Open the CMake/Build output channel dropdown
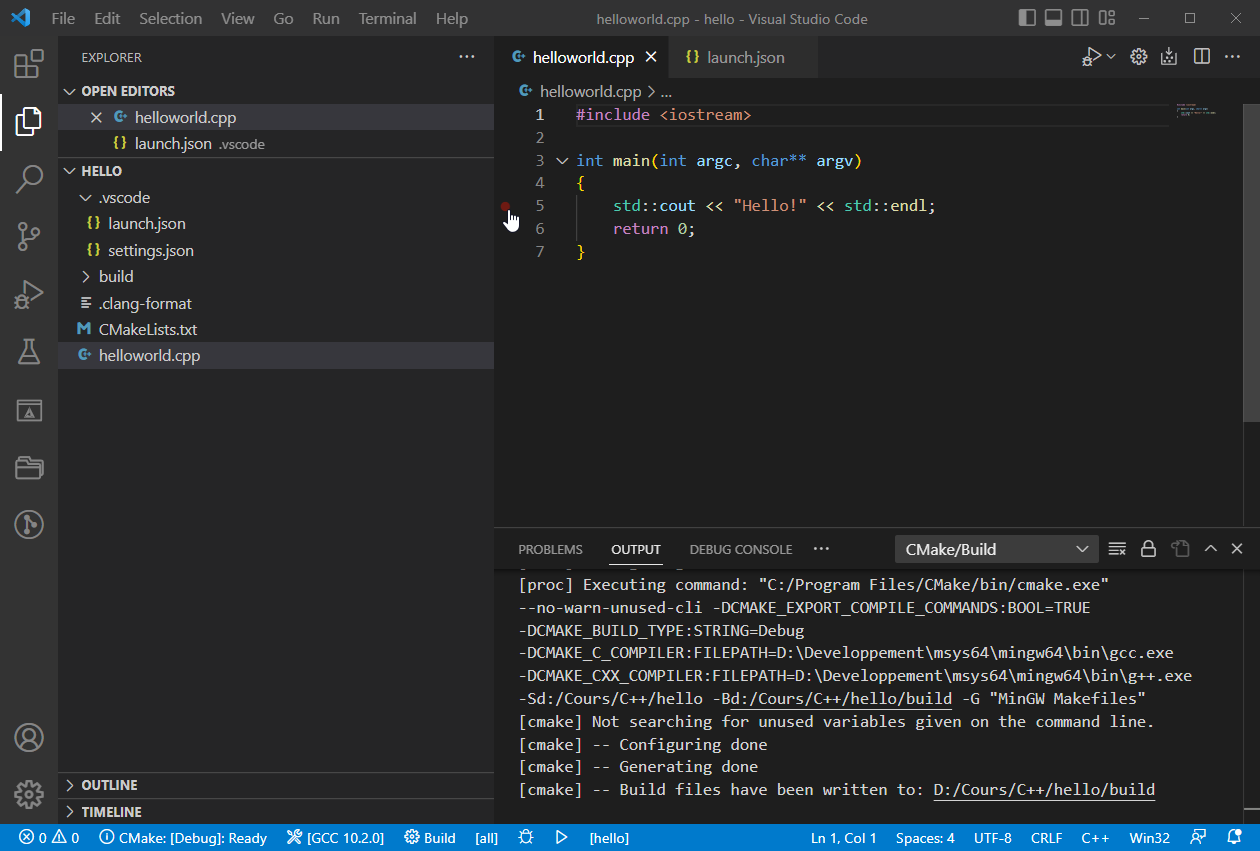The image size is (1260, 851). [996, 549]
